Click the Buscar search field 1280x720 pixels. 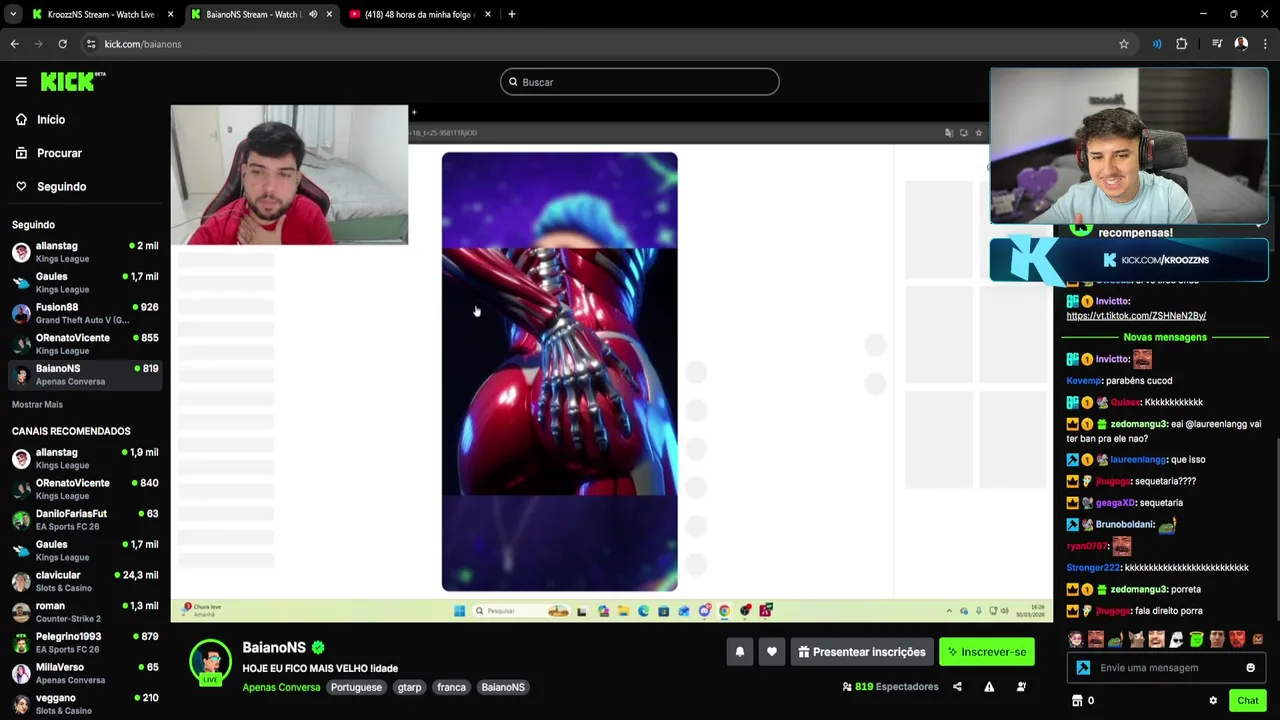(x=640, y=82)
